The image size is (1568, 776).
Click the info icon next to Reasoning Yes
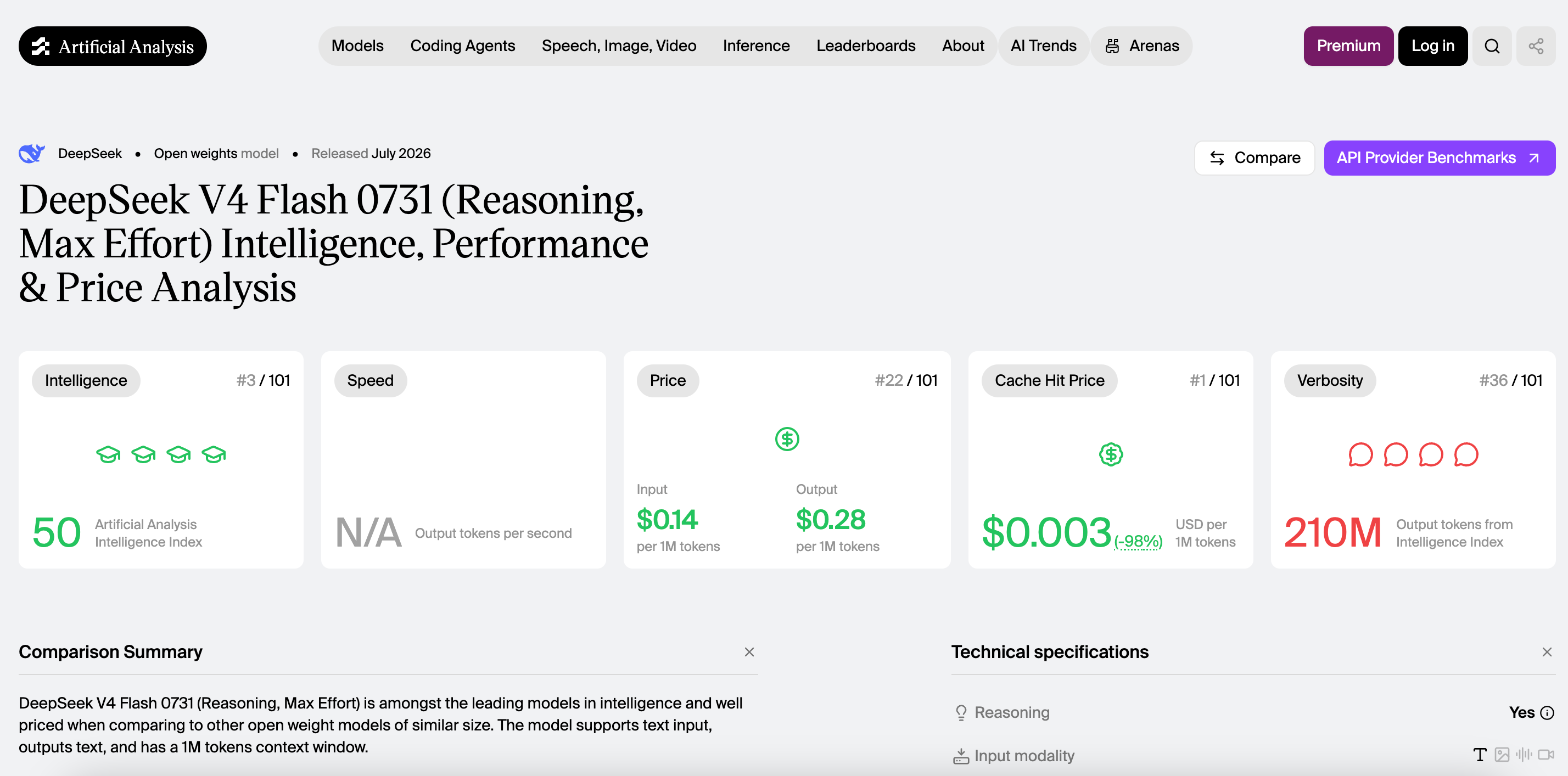(x=1547, y=713)
